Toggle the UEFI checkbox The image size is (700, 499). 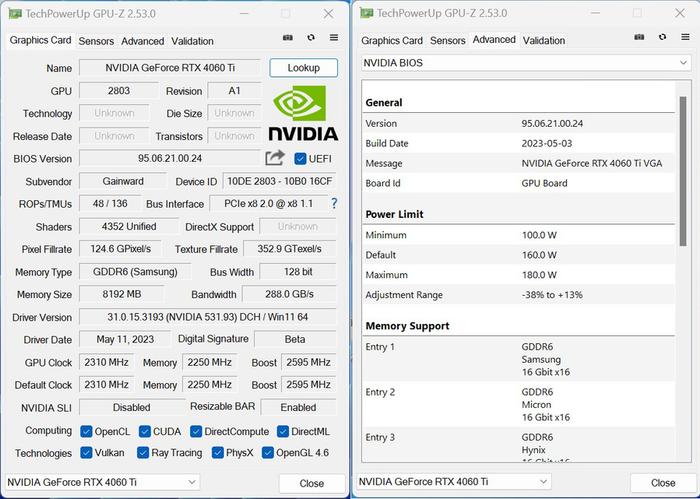point(300,158)
